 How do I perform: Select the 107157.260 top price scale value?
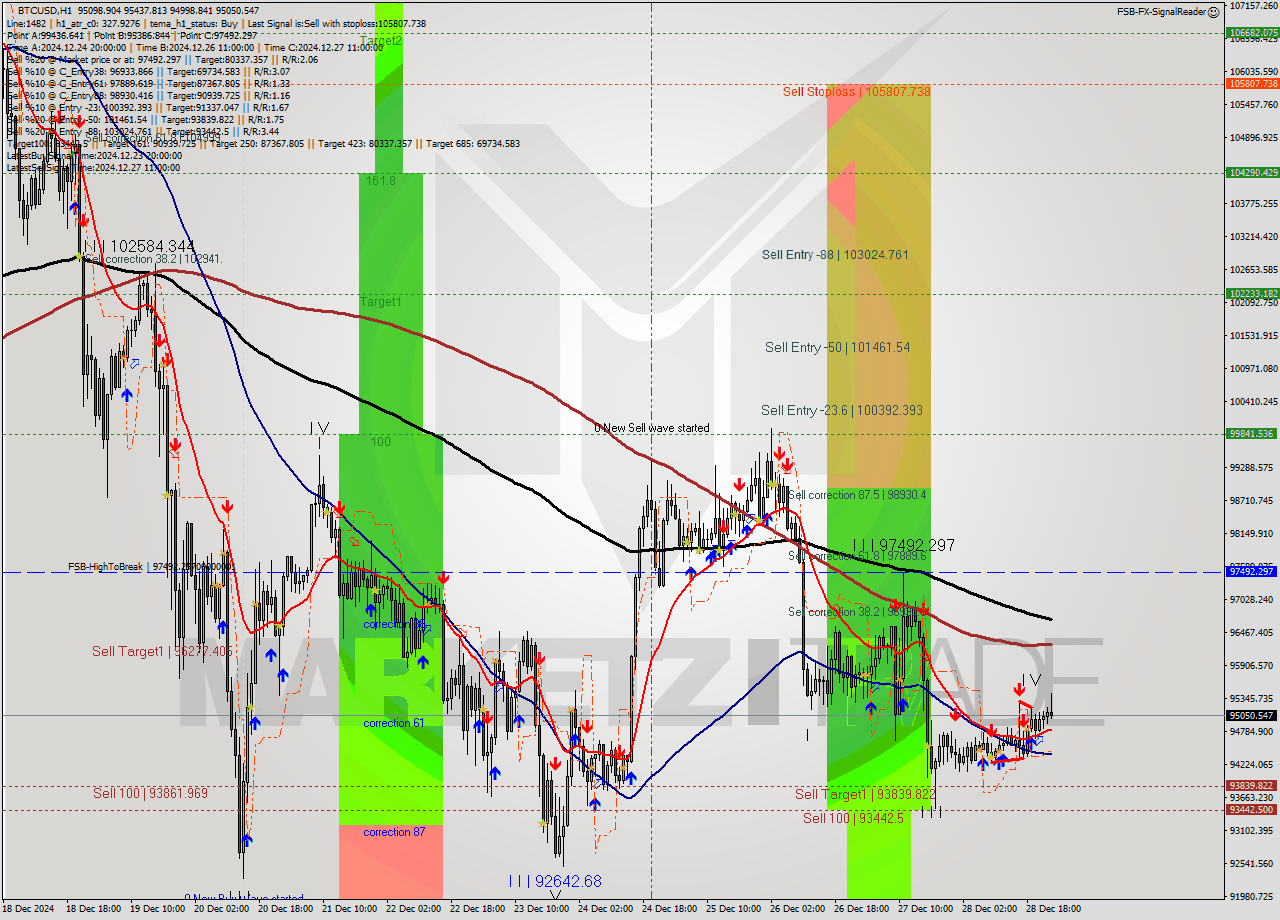coord(1252,6)
